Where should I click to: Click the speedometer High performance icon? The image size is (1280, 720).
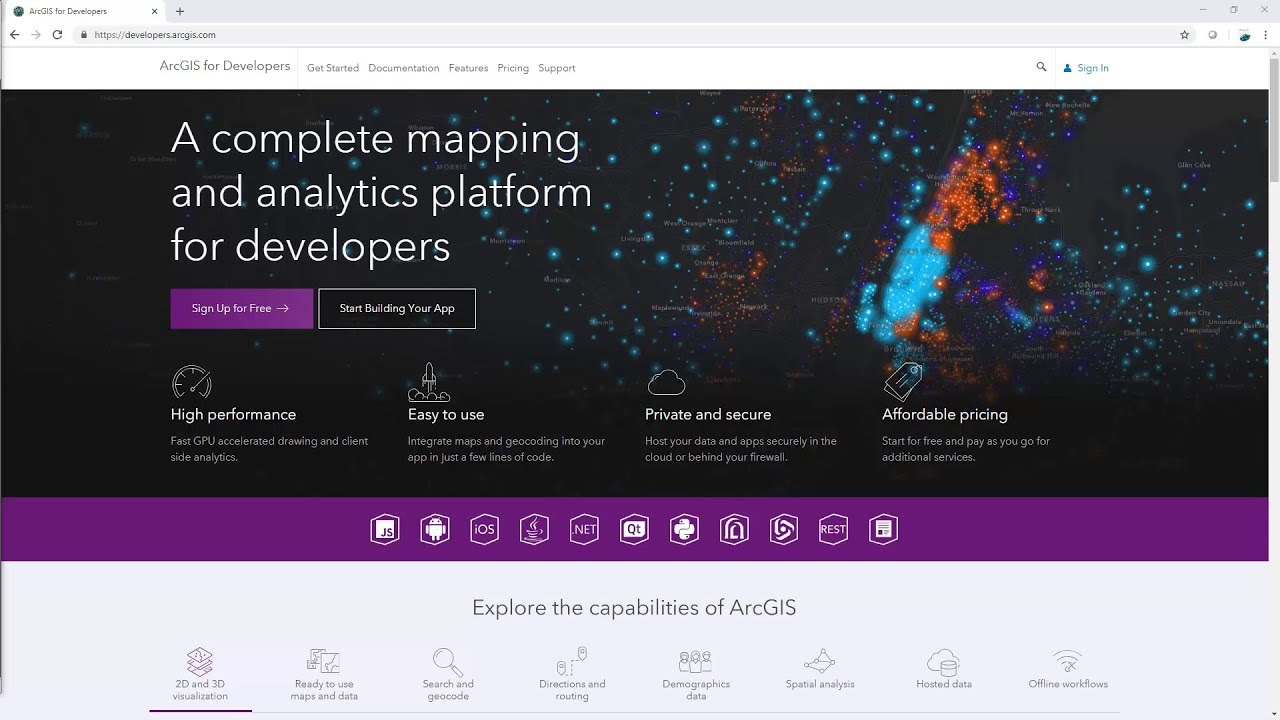(x=192, y=382)
